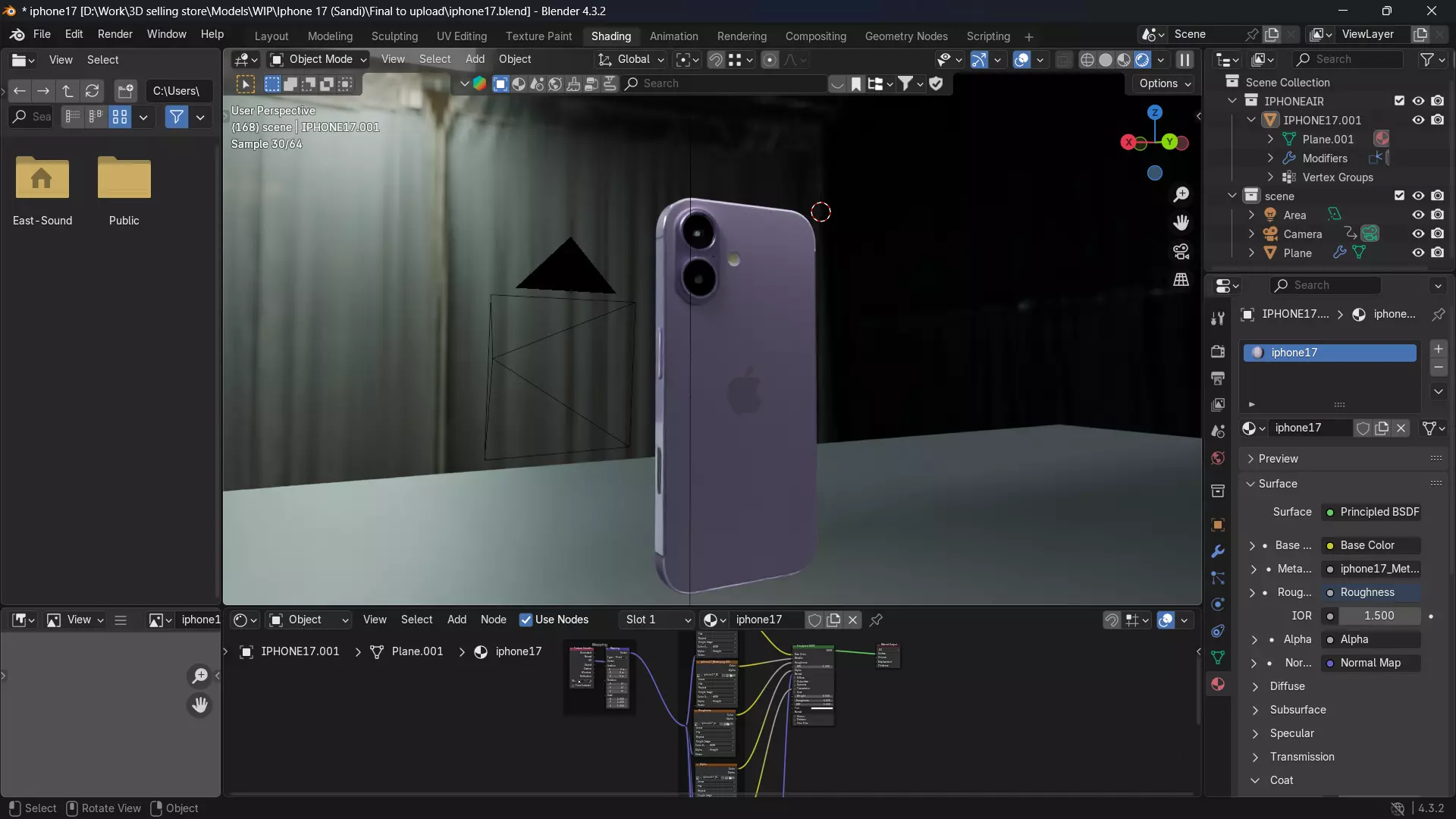
Task: Click Principled BSDF surface shader button
Action: tap(1371, 513)
